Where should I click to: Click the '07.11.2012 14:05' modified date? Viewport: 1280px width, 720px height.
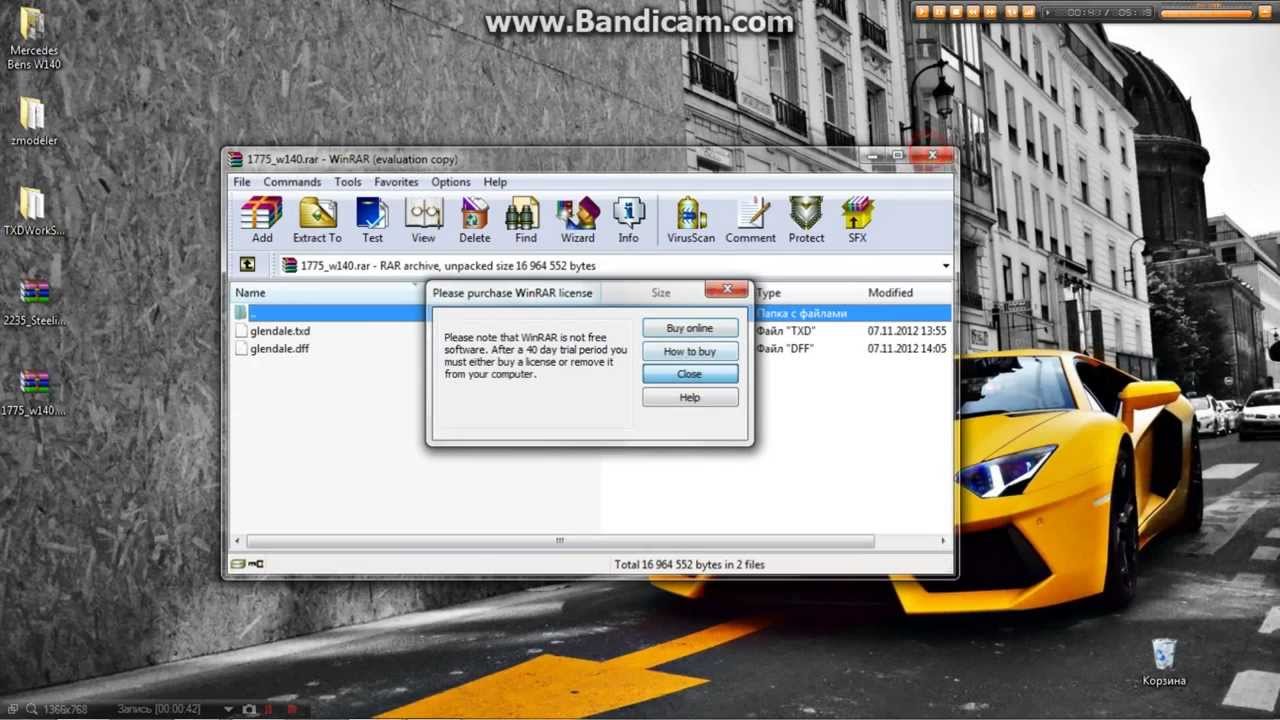coord(907,349)
